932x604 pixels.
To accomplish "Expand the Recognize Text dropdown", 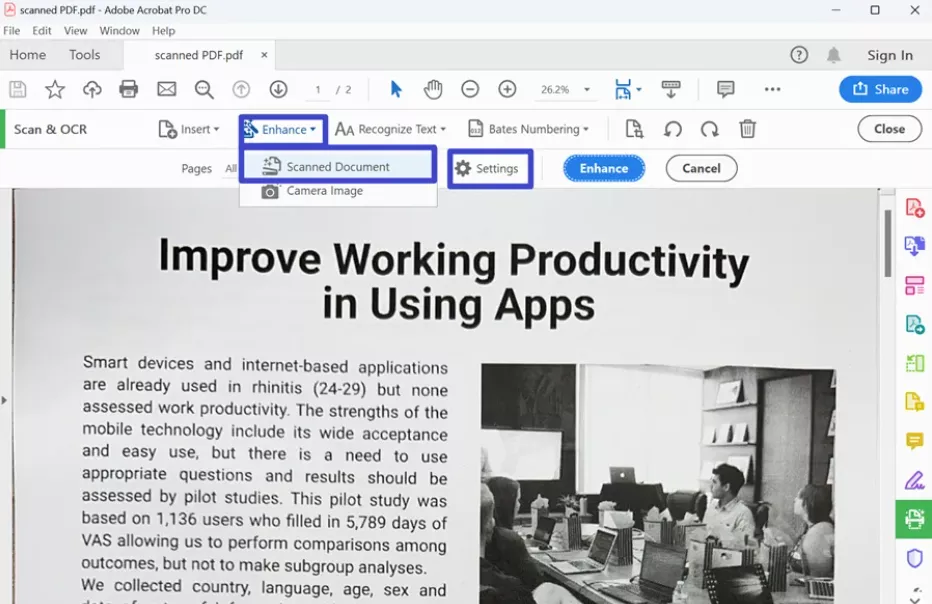I will click(391, 129).
